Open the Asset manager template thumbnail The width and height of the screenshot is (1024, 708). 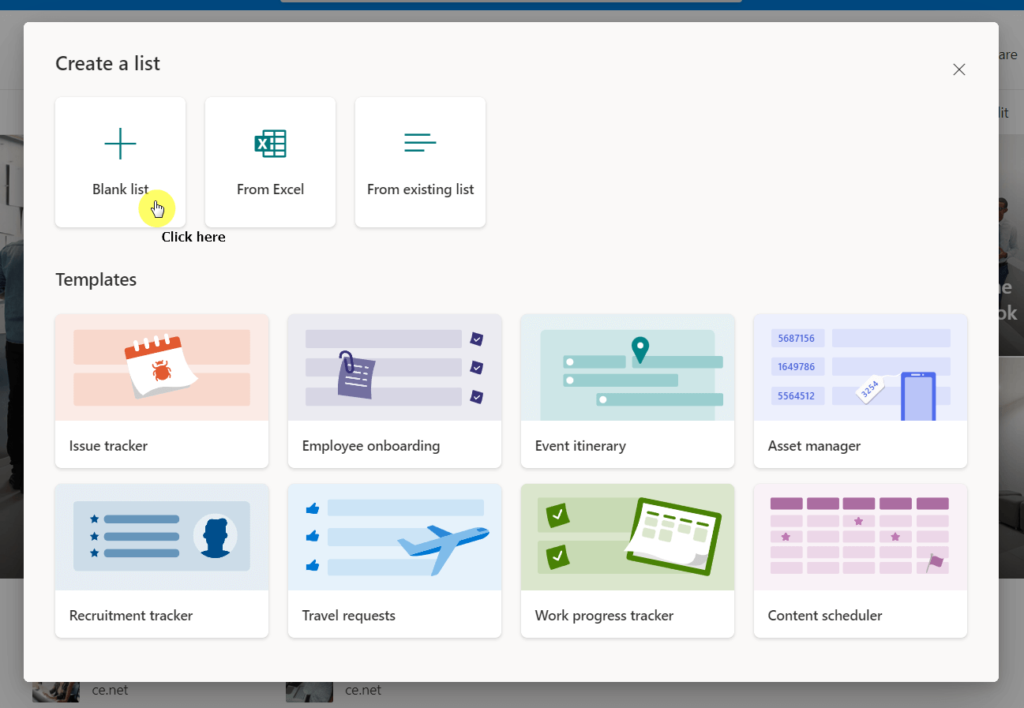860,368
